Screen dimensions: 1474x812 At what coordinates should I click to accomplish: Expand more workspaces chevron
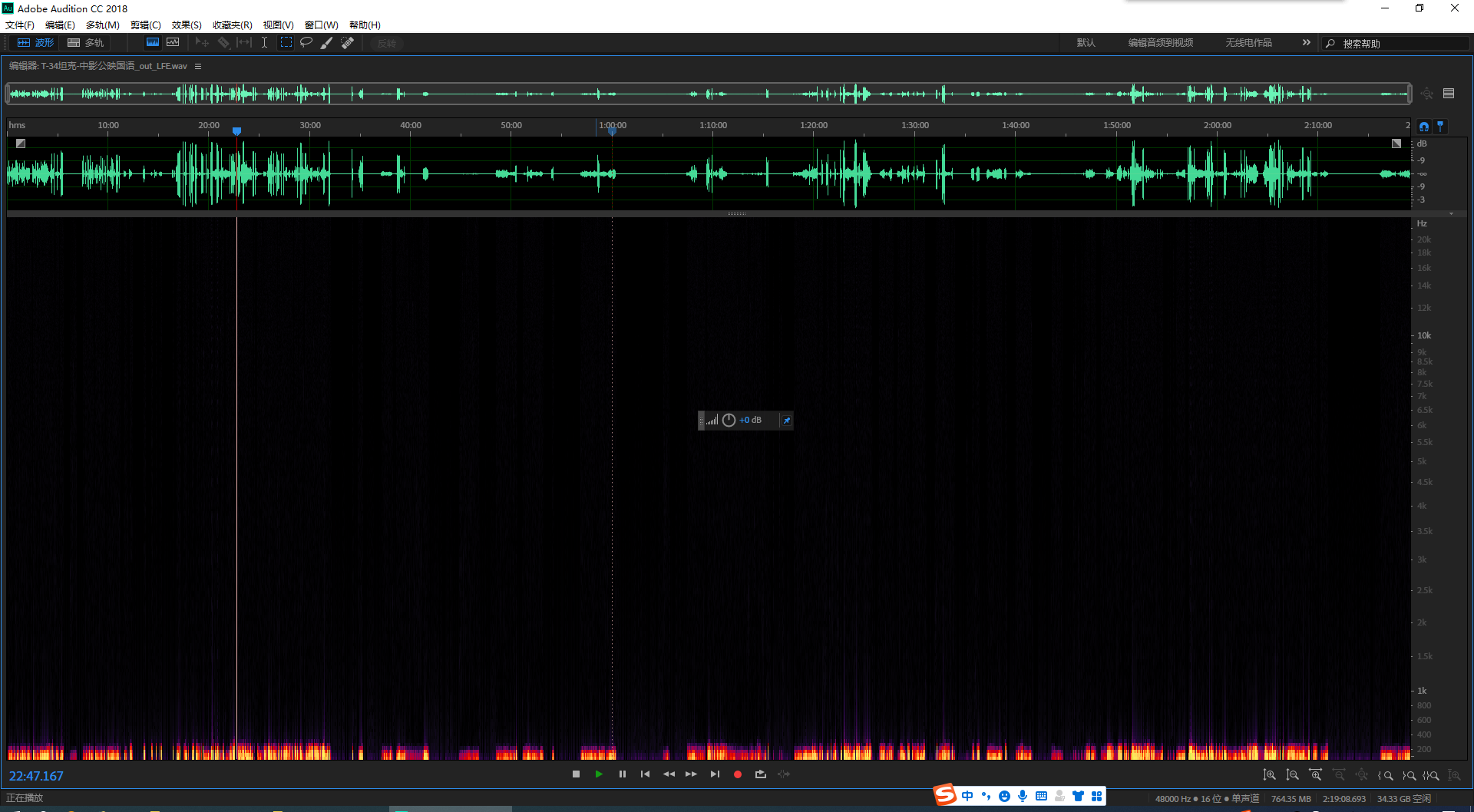point(1306,43)
